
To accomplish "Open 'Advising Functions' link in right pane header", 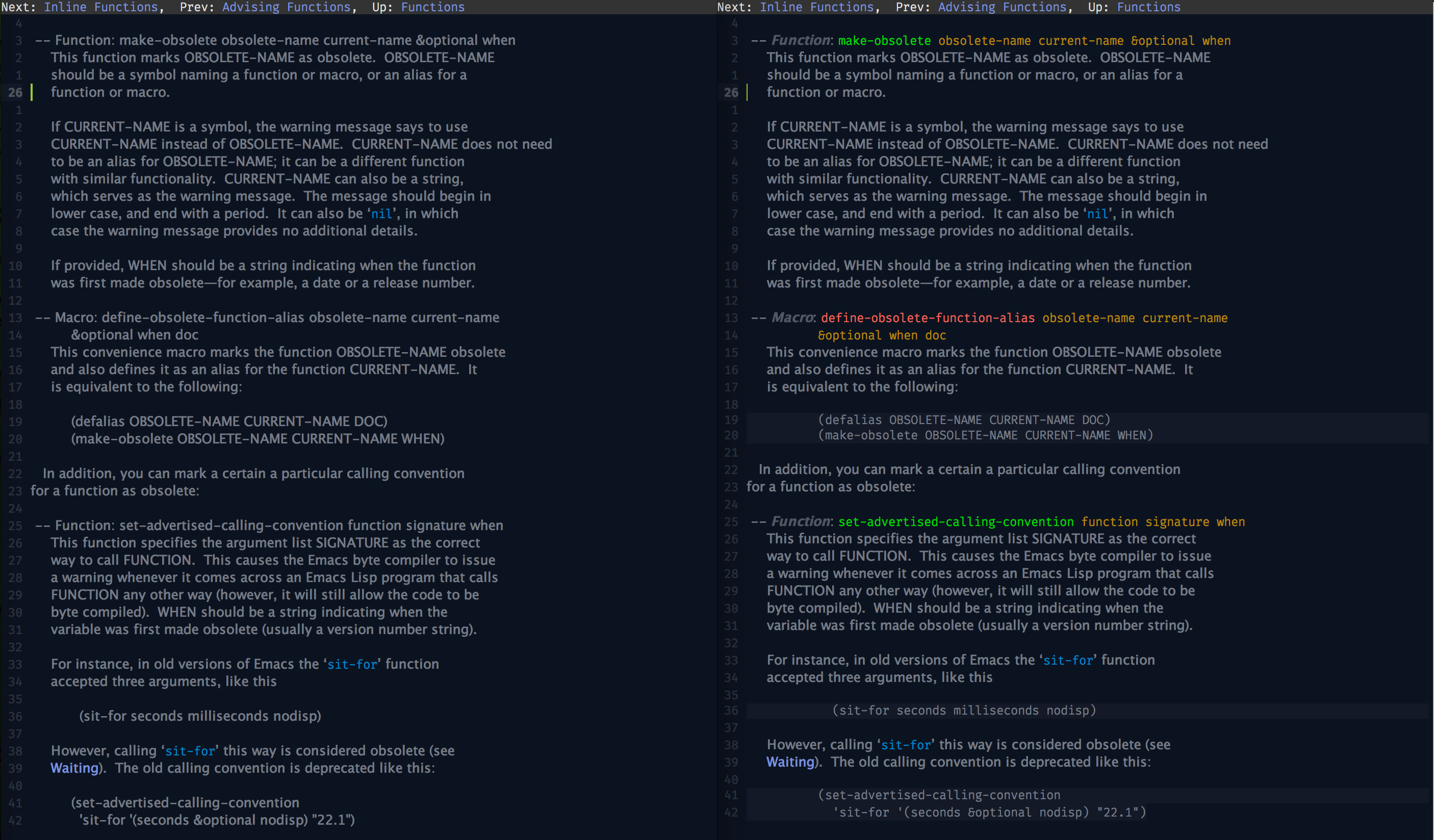I will [1002, 7].
